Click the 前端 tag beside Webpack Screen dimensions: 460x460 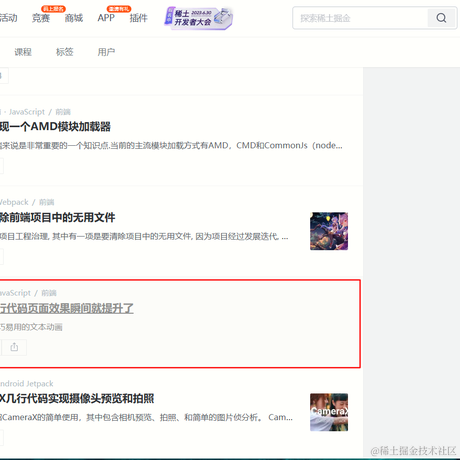[47, 202]
